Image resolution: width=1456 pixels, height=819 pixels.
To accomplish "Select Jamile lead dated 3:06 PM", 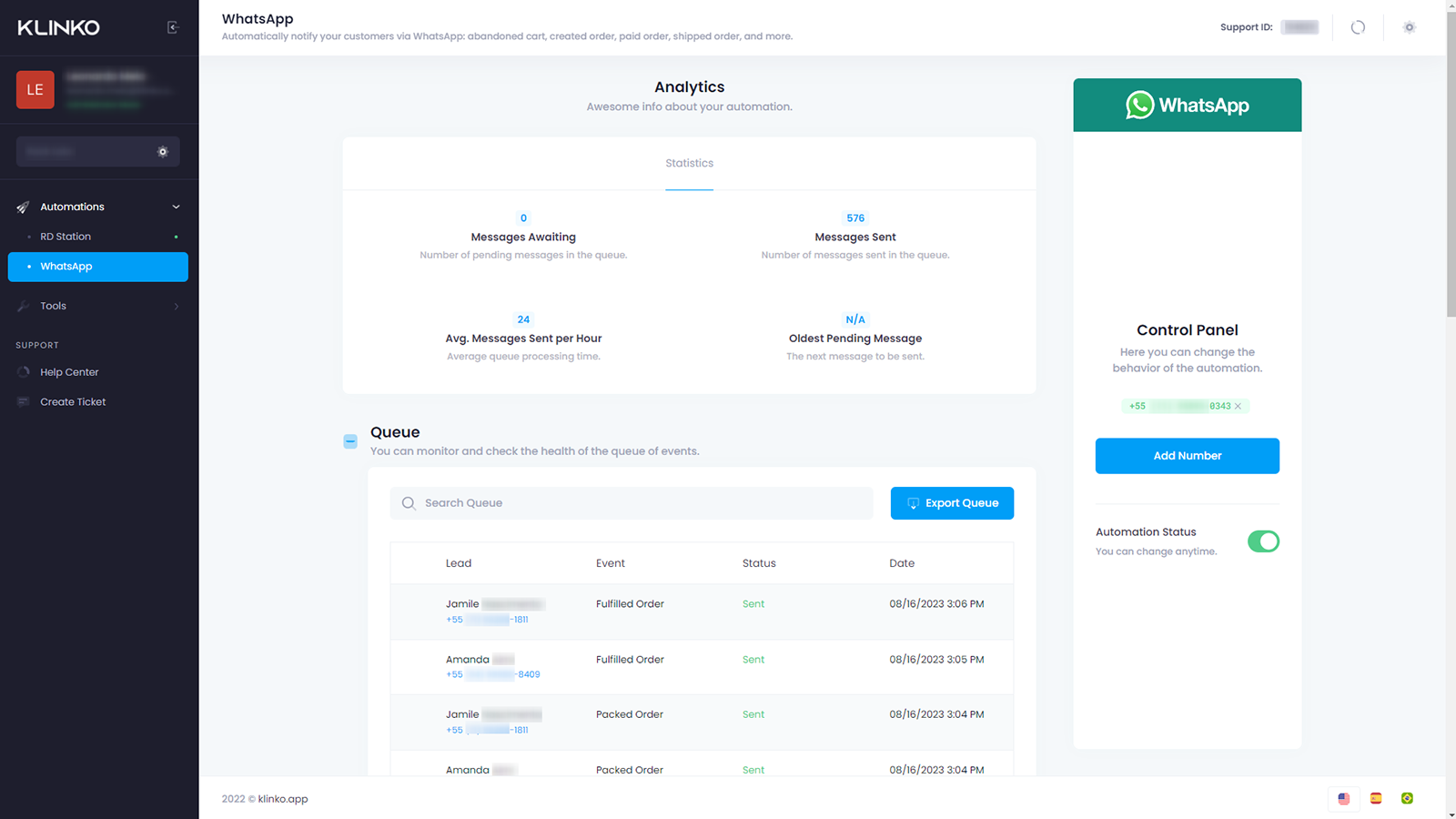I will click(x=495, y=604).
